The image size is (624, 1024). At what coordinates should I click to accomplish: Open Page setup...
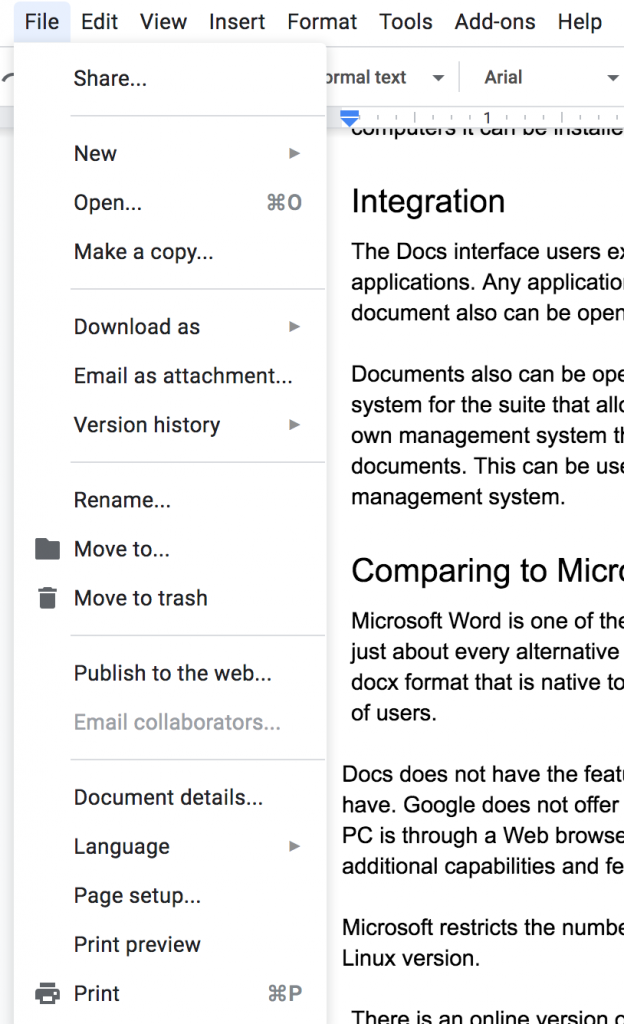click(x=170, y=895)
